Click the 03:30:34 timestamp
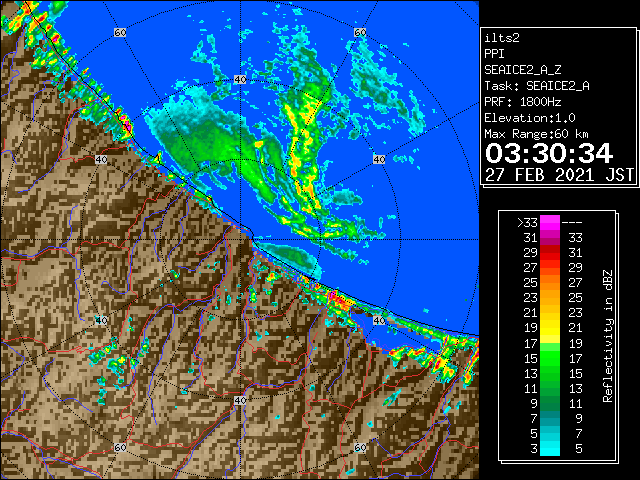This screenshot has width=640, height=480. pos(549,153)
